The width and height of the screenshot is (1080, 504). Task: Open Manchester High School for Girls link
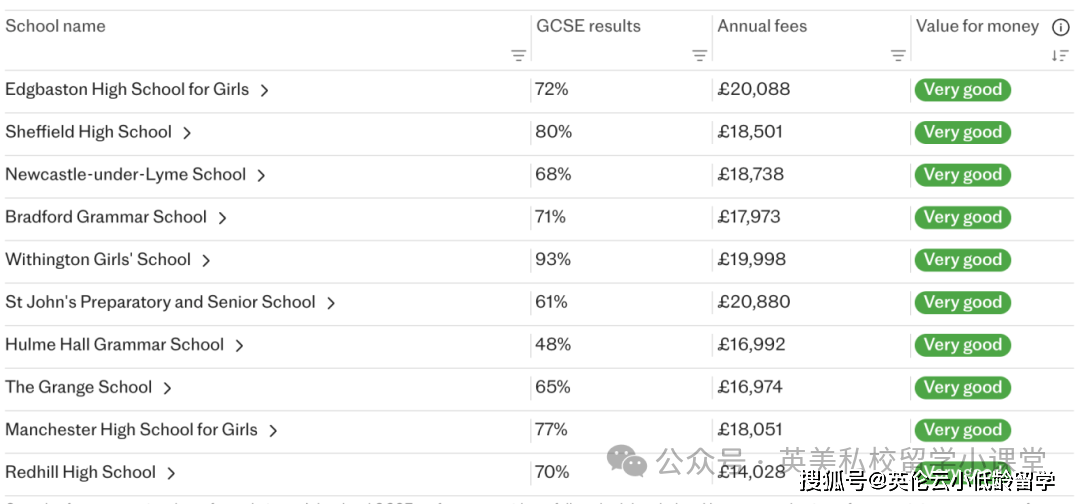(x=131, y=430)
